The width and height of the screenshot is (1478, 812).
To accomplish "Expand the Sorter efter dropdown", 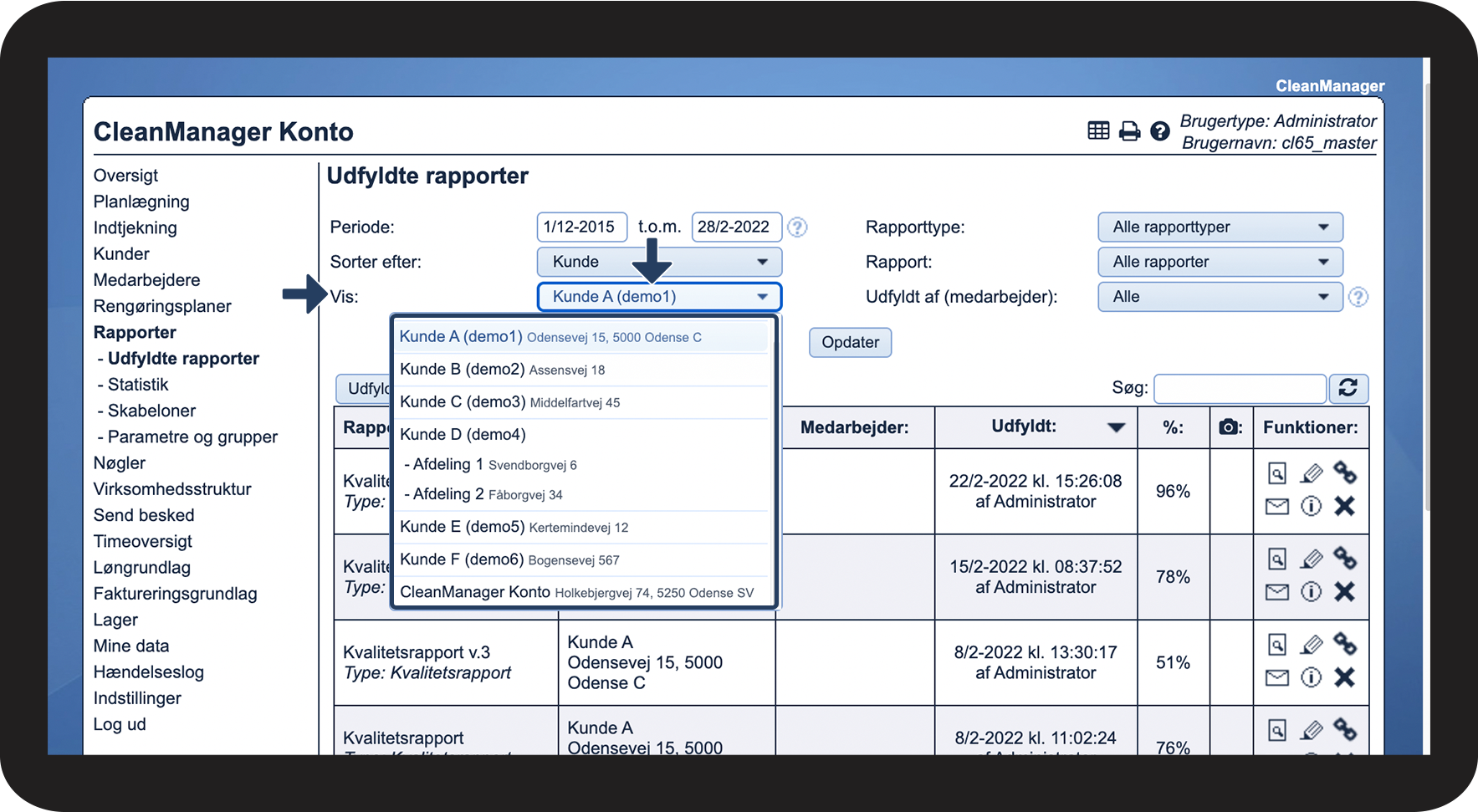I will [659, 262].
